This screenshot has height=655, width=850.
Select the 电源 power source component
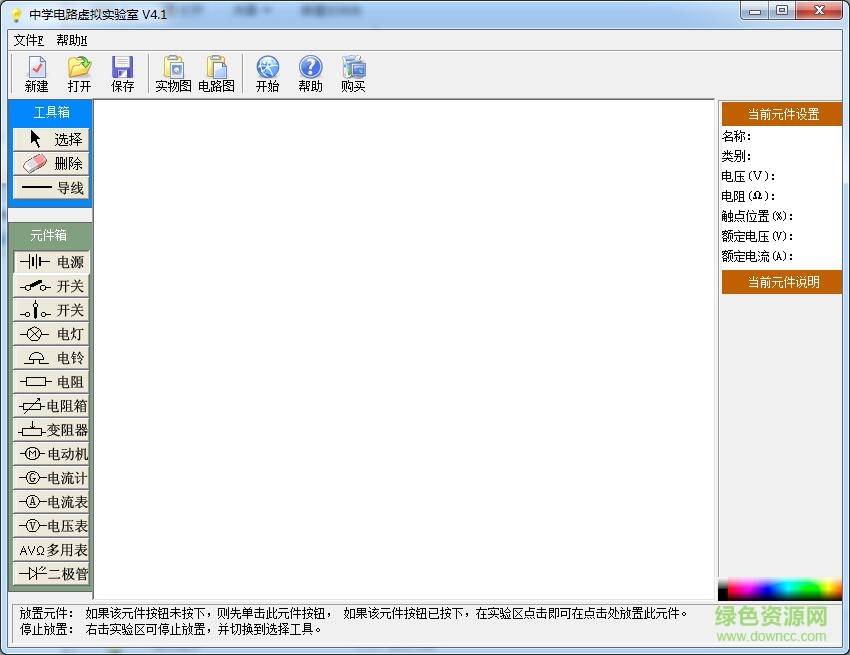(51, 262)
